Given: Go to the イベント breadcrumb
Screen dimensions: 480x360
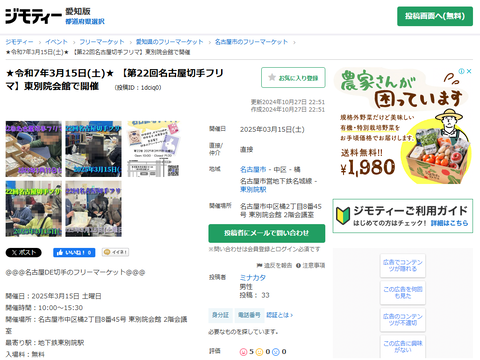Looking at the screenshot, I should tap(56, 42).
